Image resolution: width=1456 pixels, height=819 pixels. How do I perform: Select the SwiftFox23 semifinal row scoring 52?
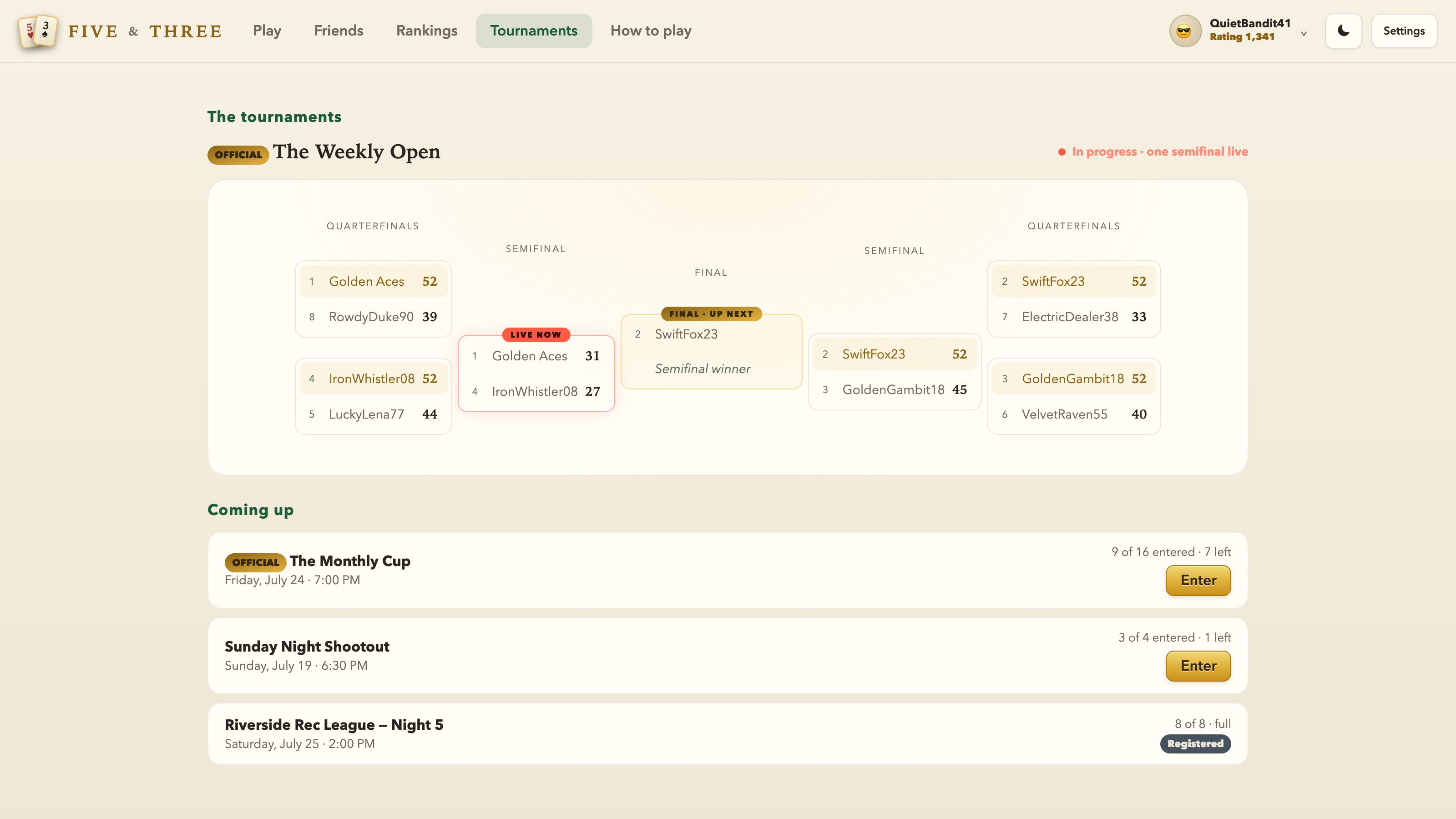[x=895, y=354]
